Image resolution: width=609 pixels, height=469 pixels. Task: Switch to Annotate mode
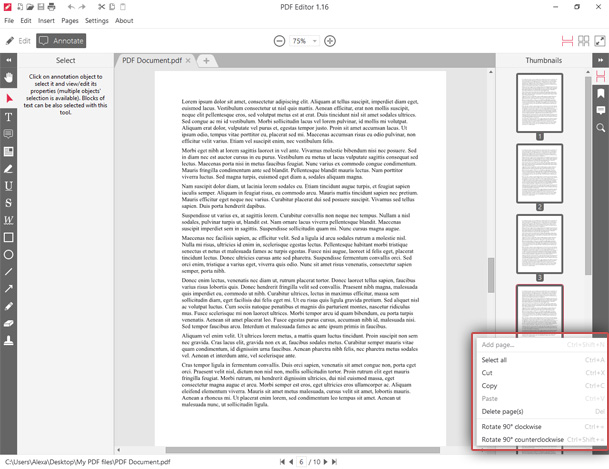(x=61, y=41)
